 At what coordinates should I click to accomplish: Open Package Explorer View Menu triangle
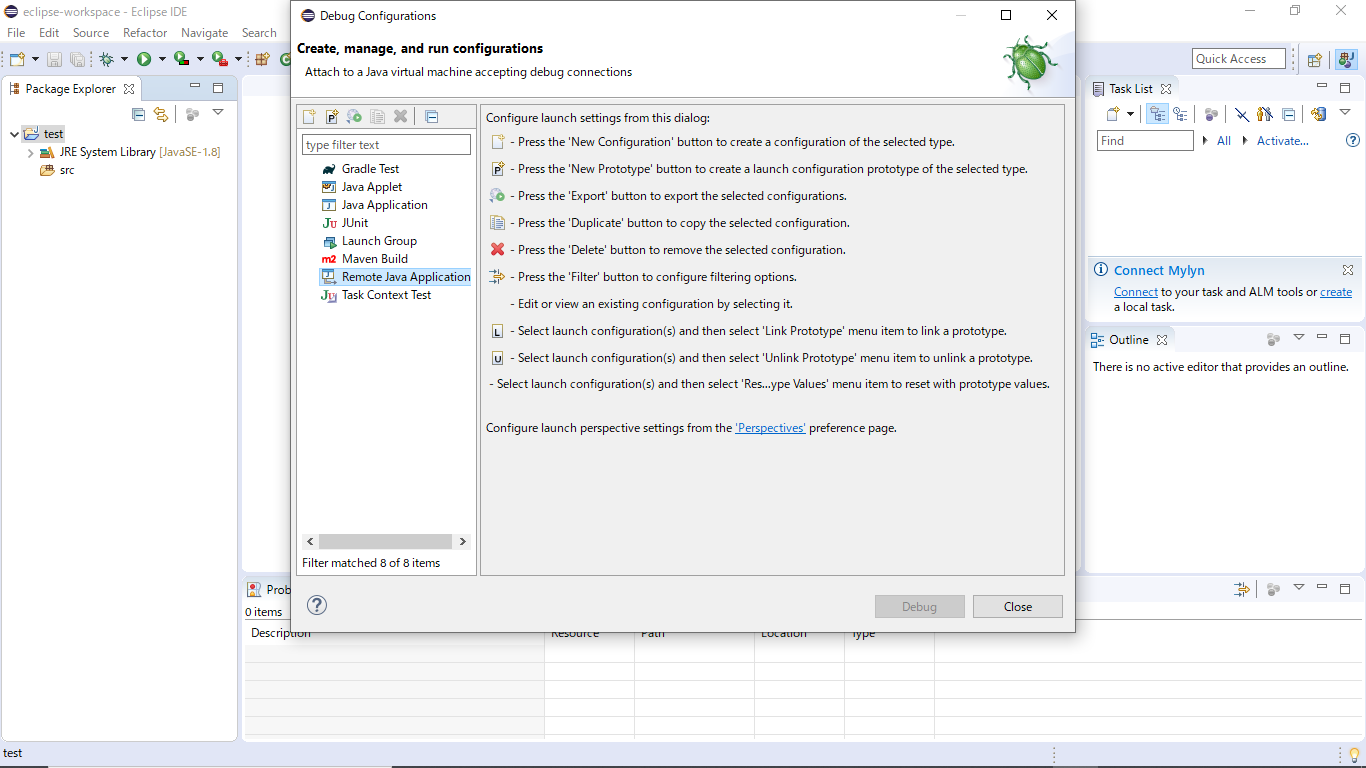tap(217, 113)
